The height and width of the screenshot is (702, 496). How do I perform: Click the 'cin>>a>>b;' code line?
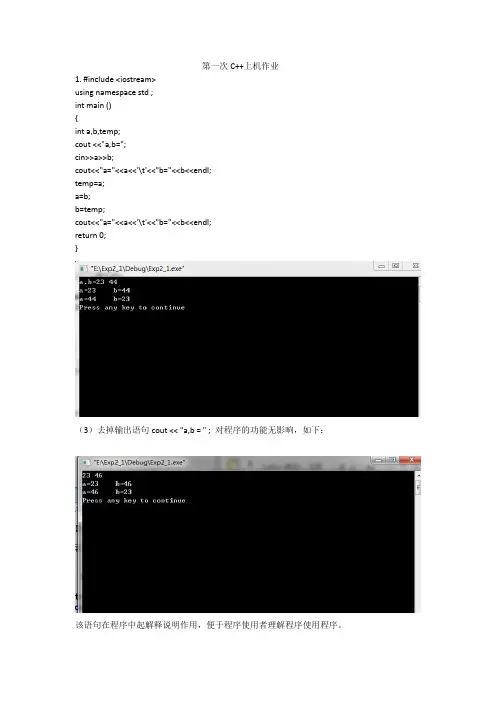[x=94, y=157]
